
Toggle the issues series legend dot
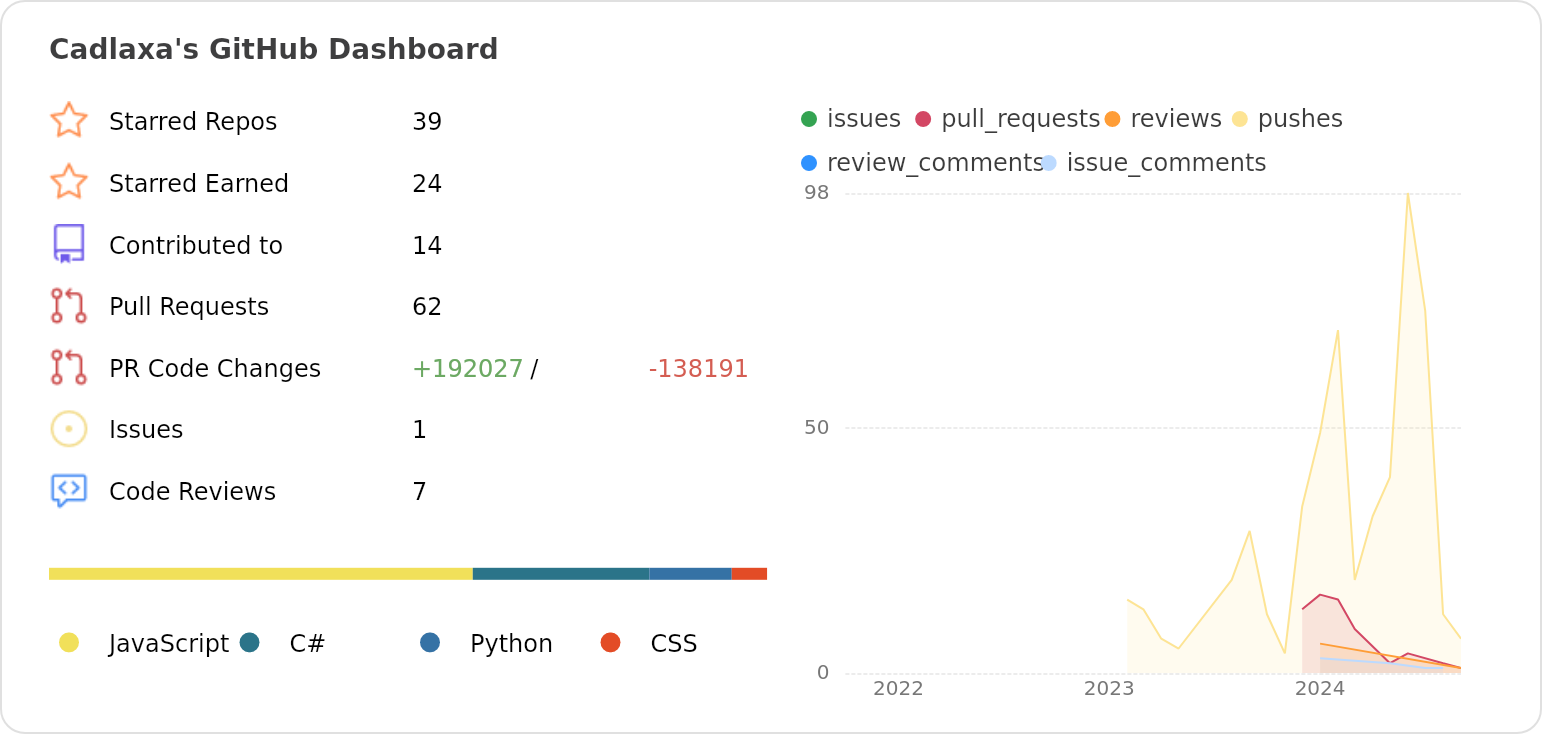pos(809,119)
